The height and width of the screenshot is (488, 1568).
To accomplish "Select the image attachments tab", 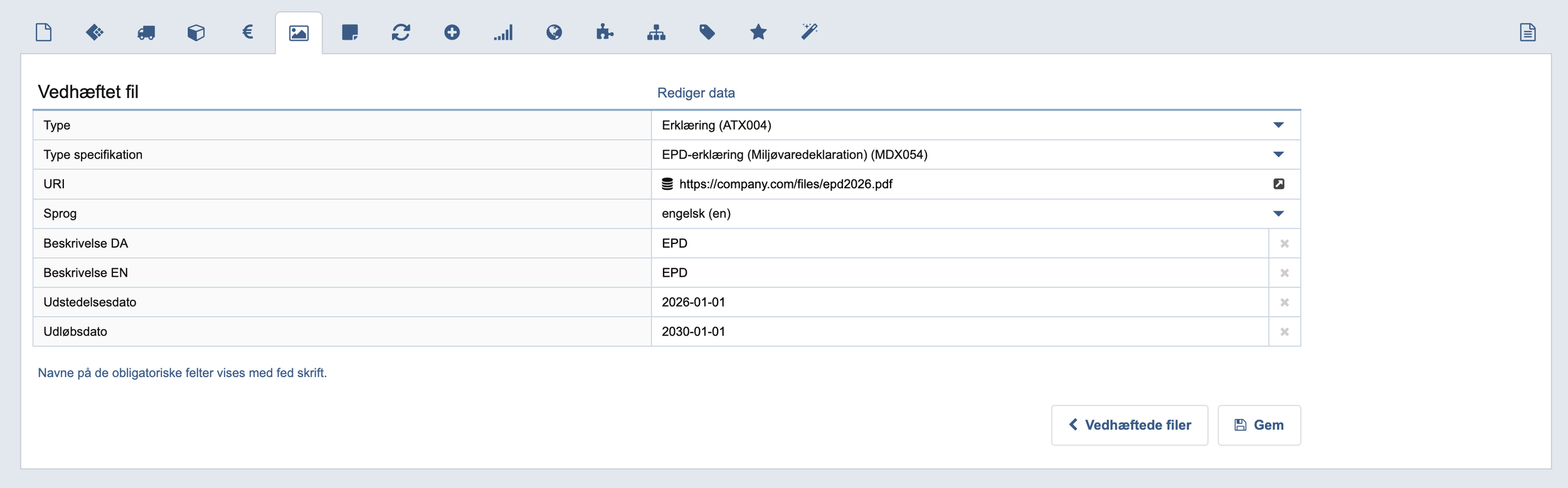I will pyautogui.click(x=299, y=33).
